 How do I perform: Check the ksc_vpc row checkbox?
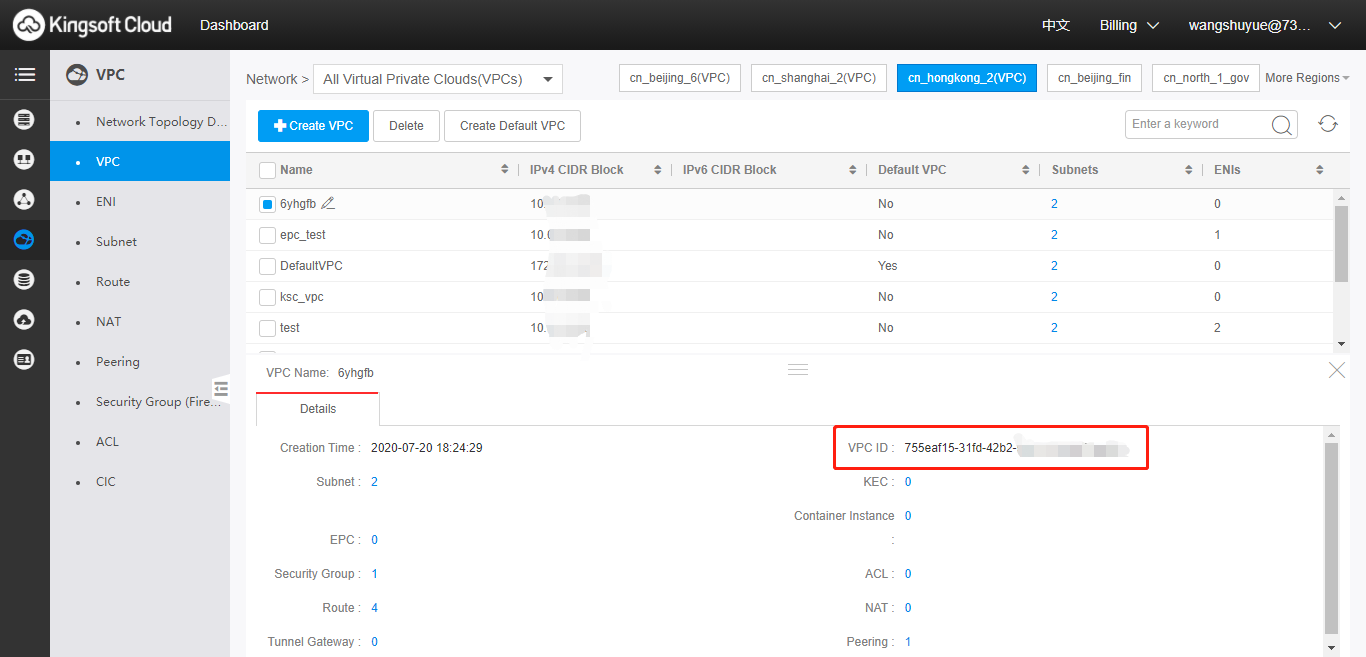click(x=267, y=297)
